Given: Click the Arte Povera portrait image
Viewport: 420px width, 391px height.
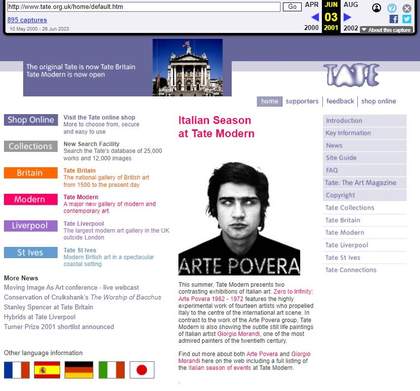Looking at the screenshot, I should (x=239, y=218).
